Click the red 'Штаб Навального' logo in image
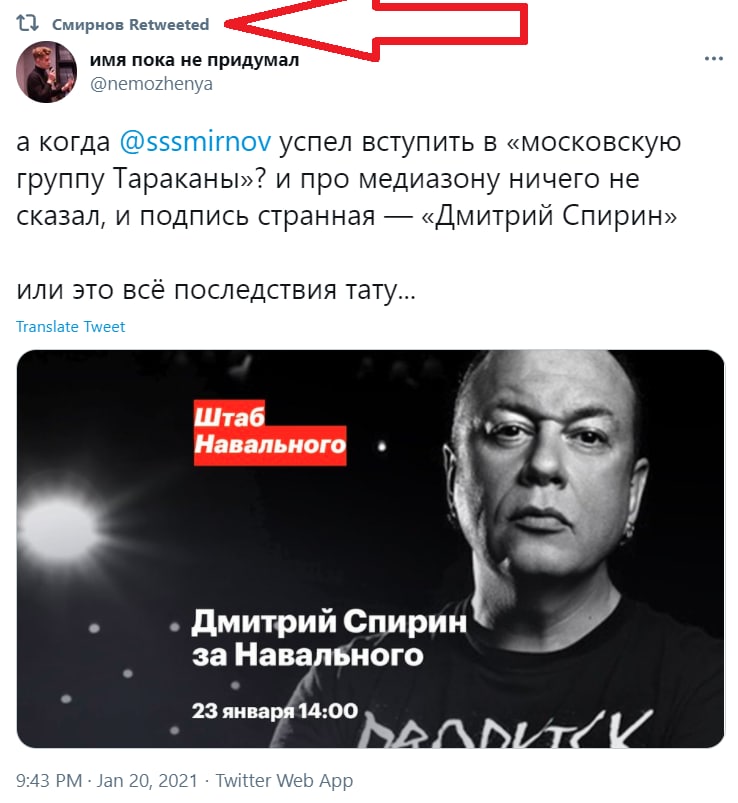Viewport: 738px width, 803px height. (x=270, y=433)
